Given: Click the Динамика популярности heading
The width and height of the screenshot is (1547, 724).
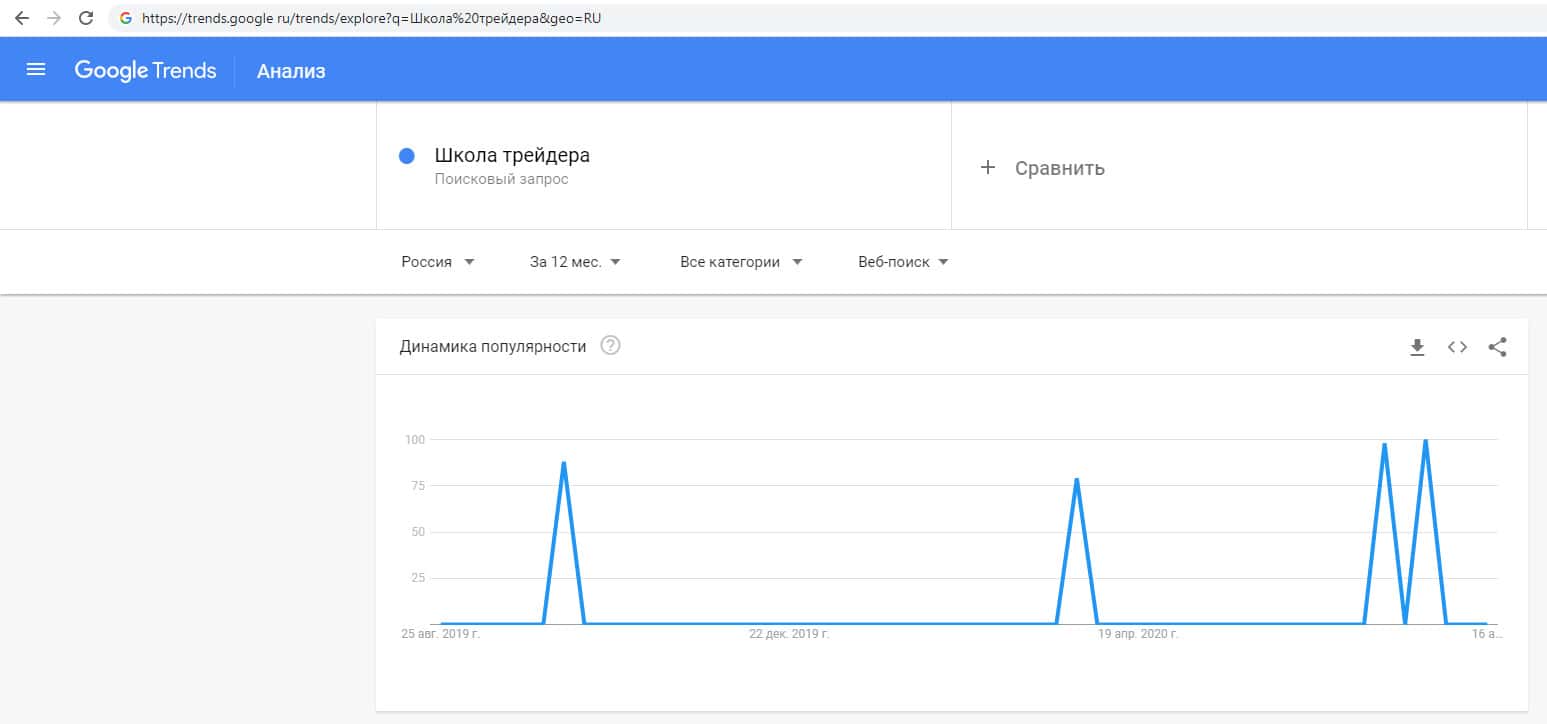Looking at the screenshot, I should (x=493, y=347).
